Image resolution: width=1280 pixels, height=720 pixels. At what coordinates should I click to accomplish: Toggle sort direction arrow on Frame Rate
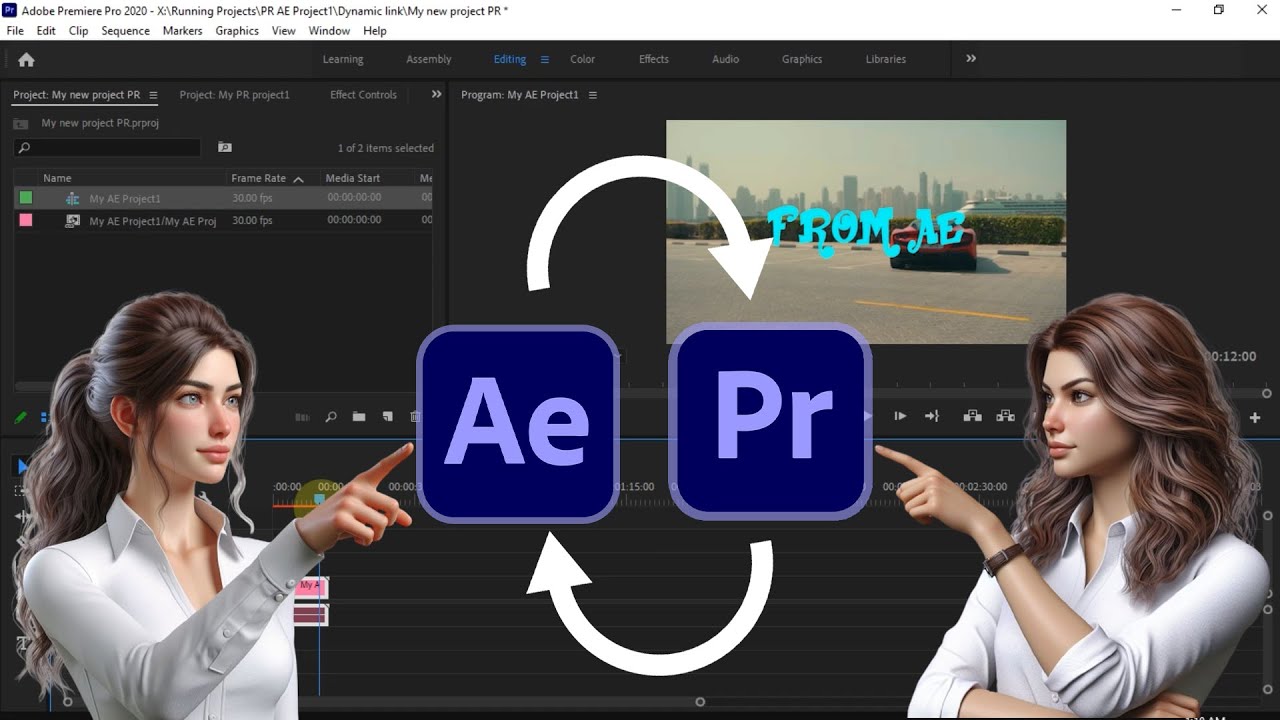(x=298, y=179)
